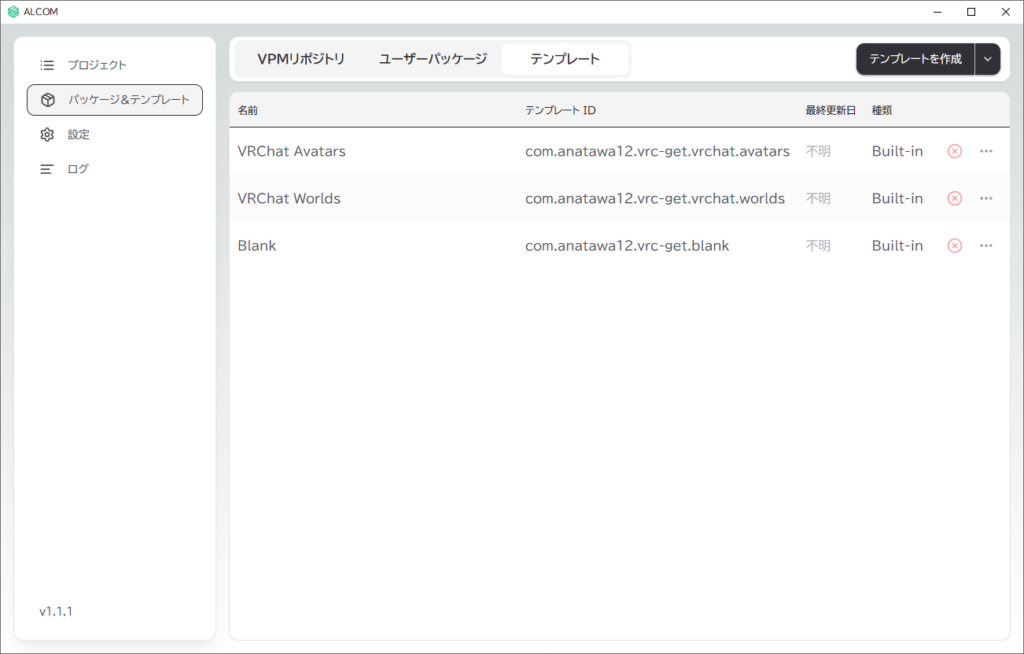Open 設定 settings page

tap(114, 135)
